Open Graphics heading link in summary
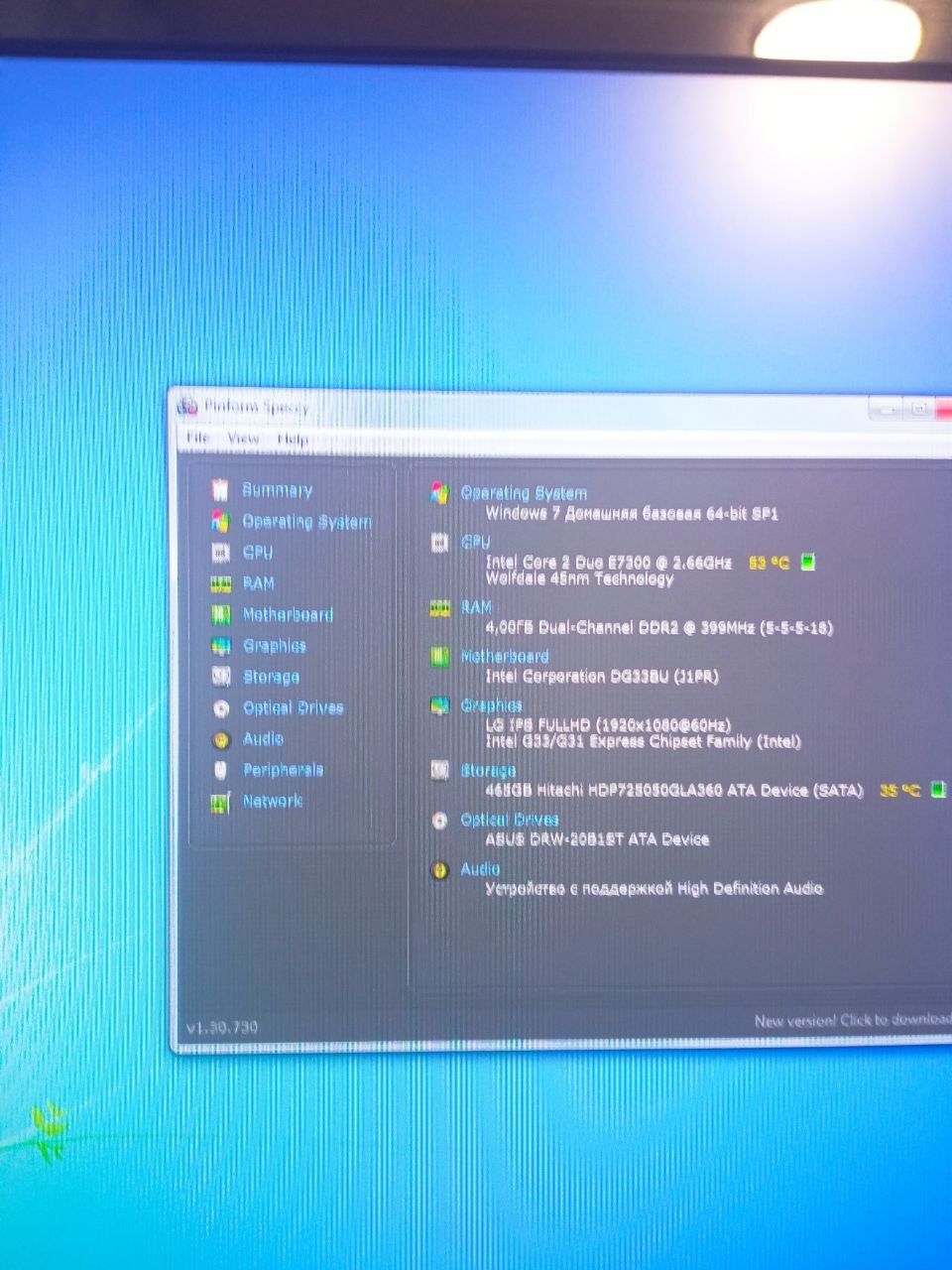The image size is (952, 1270). pyautogui.click(x=491, y=705)
